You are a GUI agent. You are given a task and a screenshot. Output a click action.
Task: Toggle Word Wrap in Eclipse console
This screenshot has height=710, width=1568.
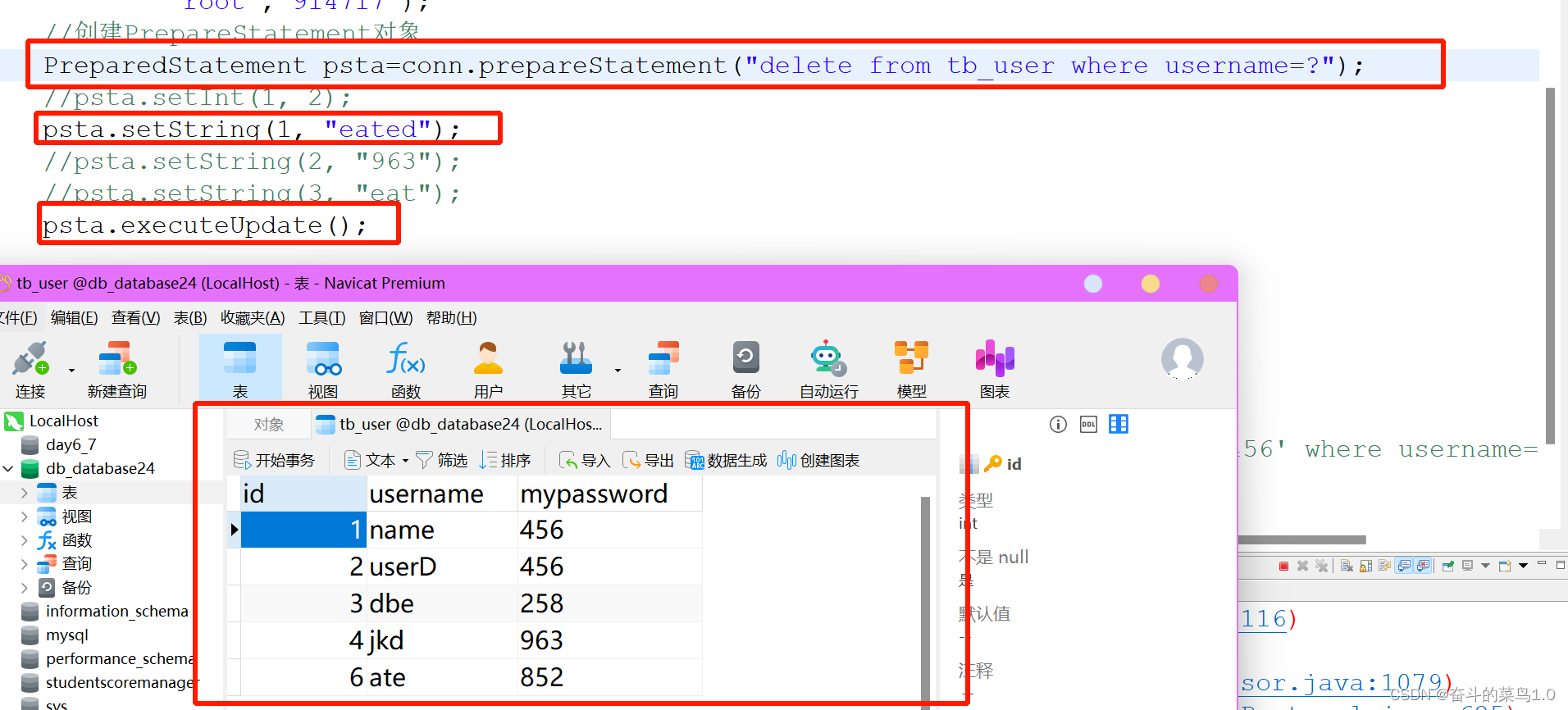click(1384, 566)
